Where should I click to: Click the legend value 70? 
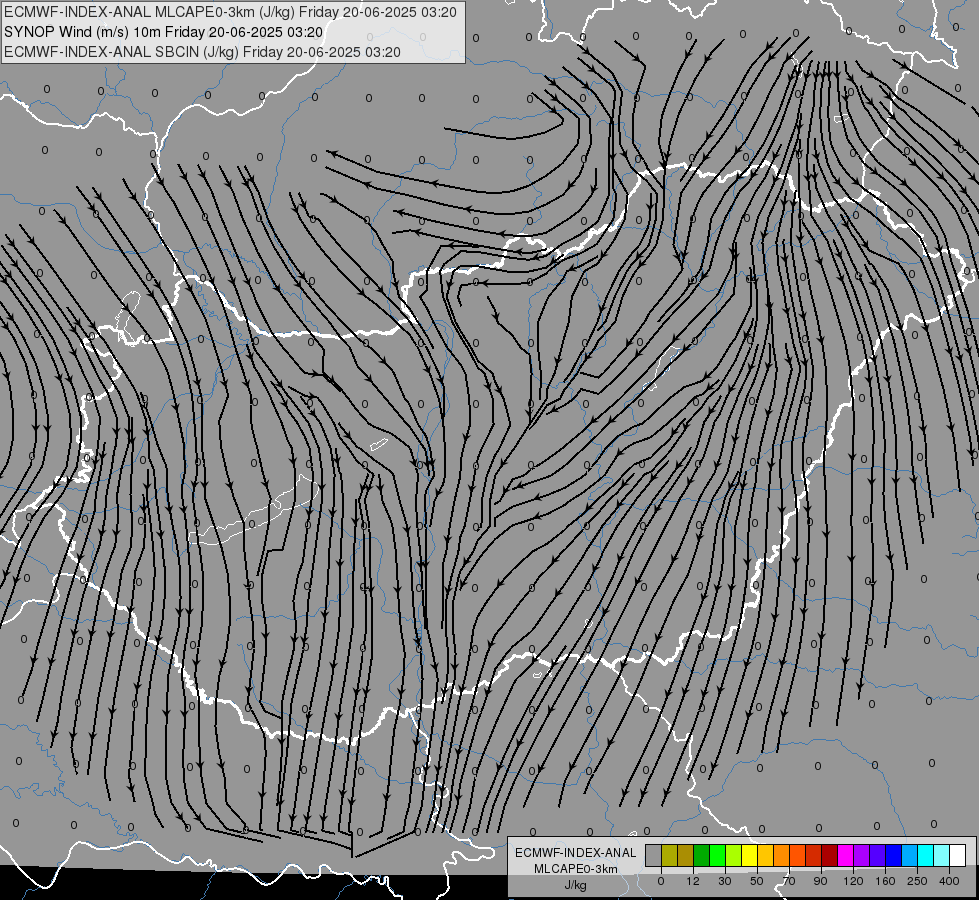coord(789,881)
